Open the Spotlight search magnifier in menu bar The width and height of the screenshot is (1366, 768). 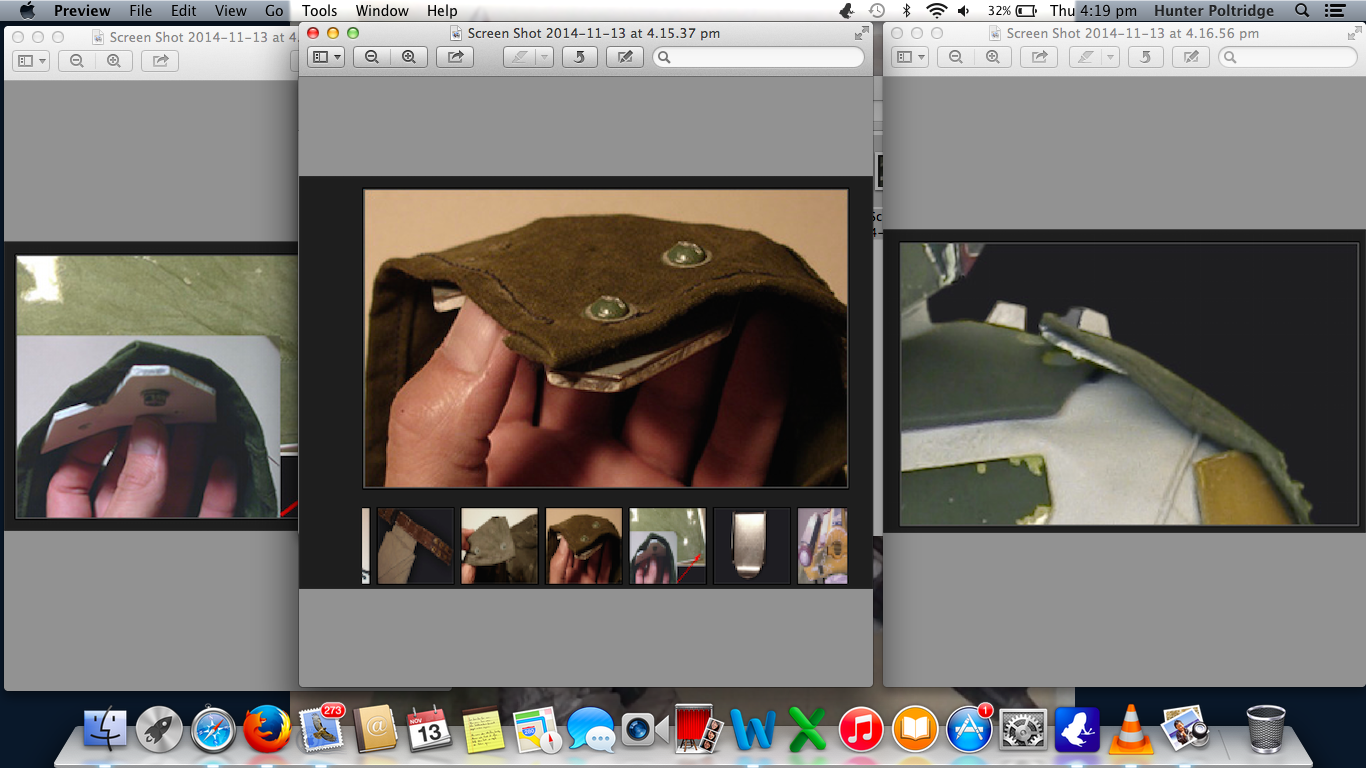point(1301,11)
